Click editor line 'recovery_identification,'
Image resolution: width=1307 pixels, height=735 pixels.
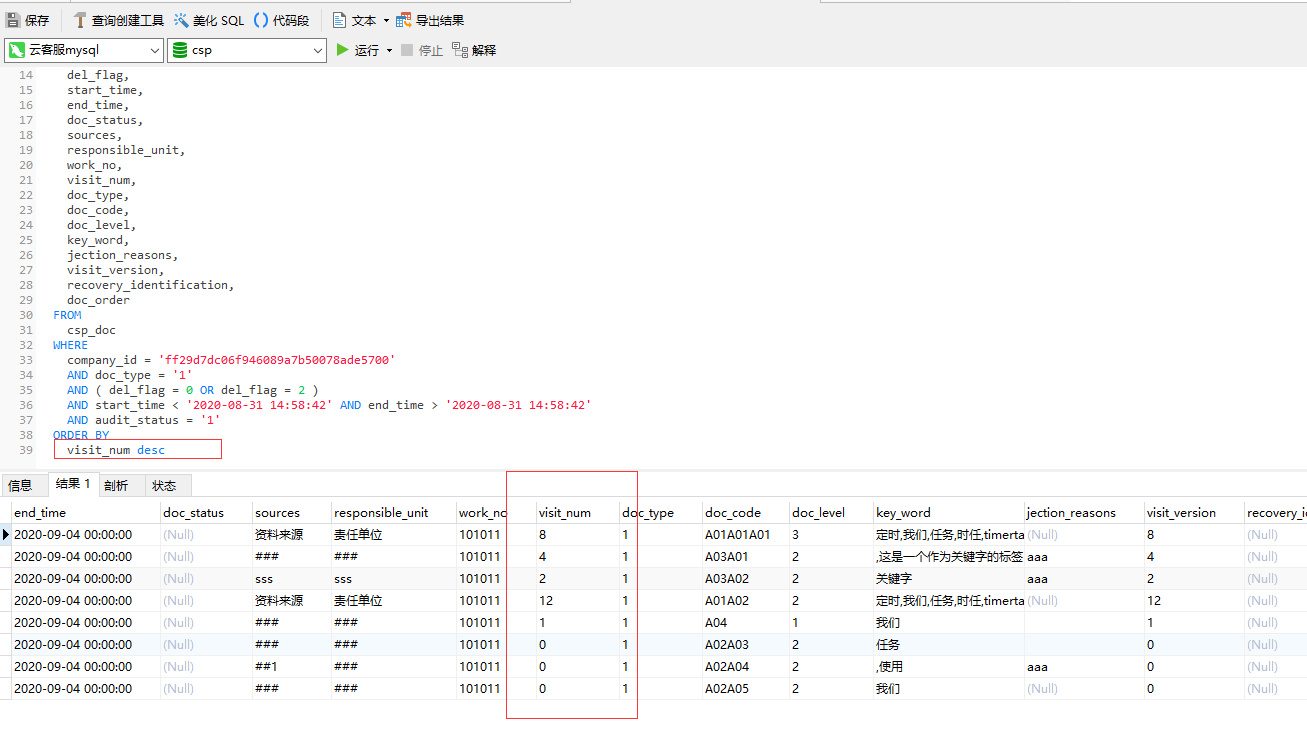tap(151, 285)
